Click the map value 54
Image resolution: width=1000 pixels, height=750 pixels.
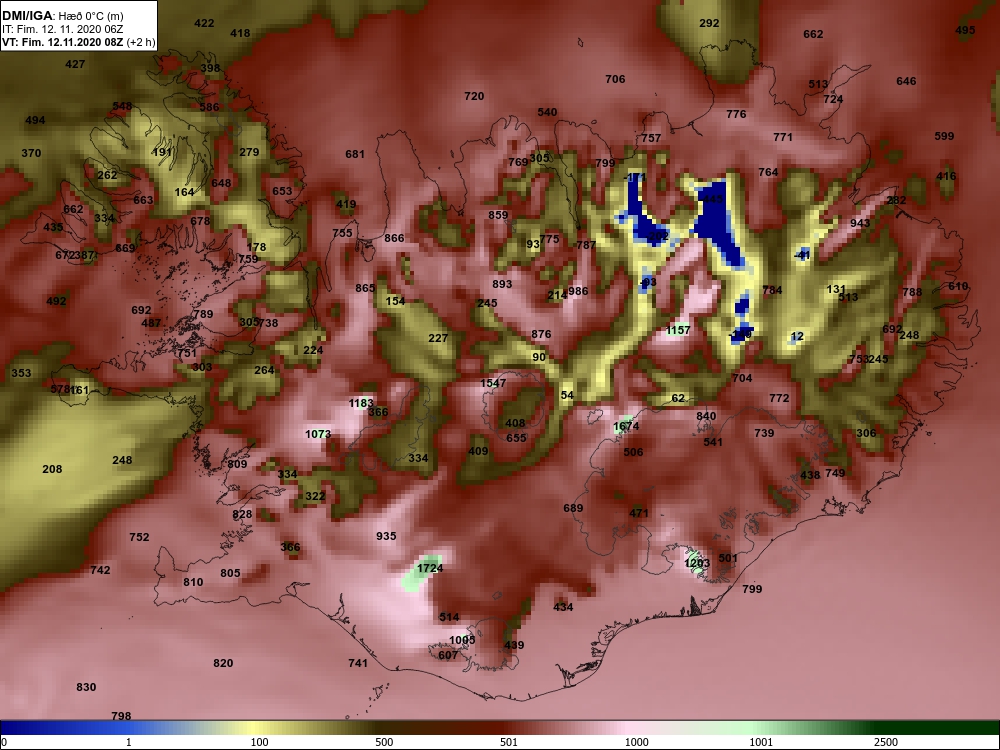click(x=567, y=395)
